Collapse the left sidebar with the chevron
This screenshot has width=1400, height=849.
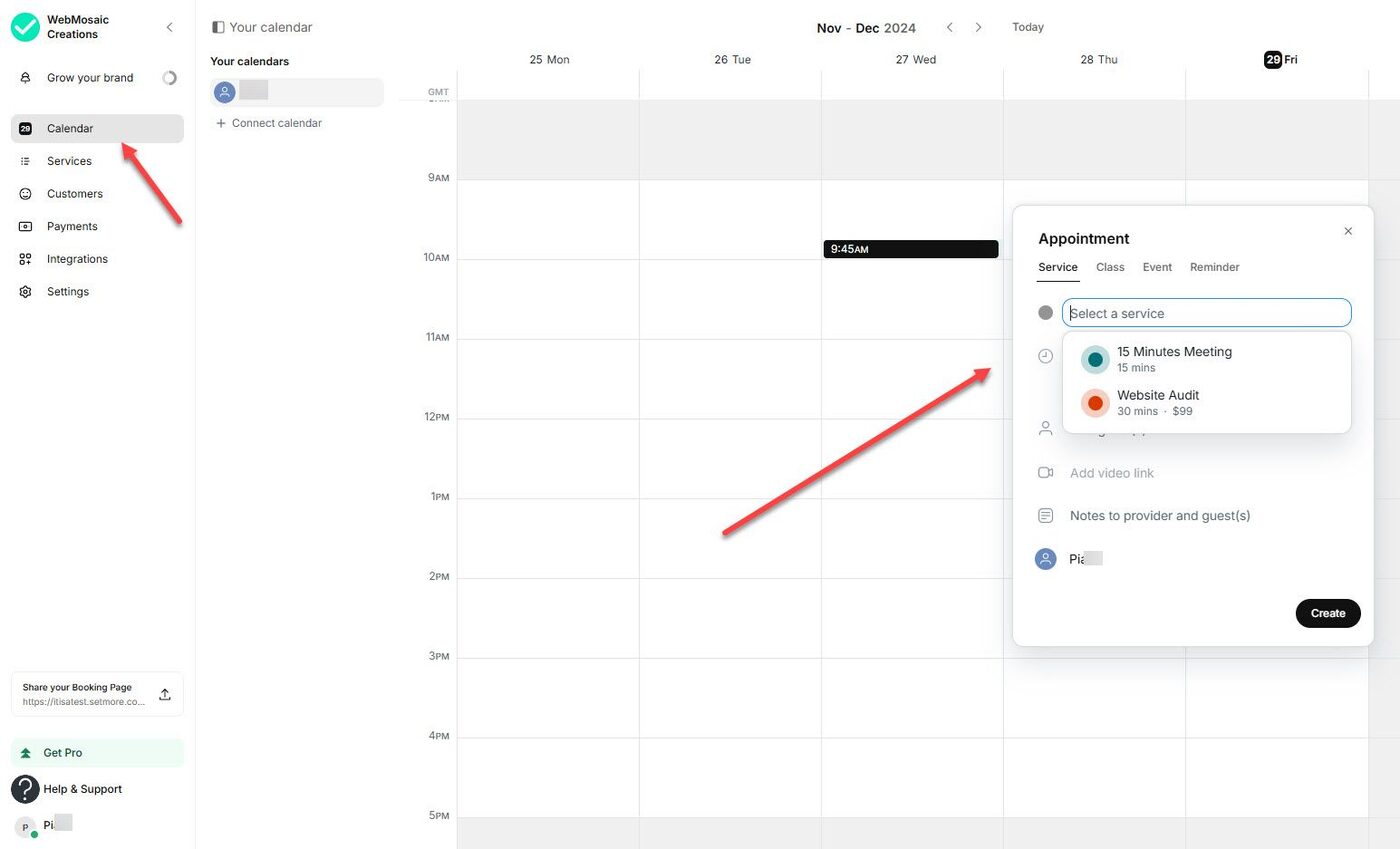point(169,27)
